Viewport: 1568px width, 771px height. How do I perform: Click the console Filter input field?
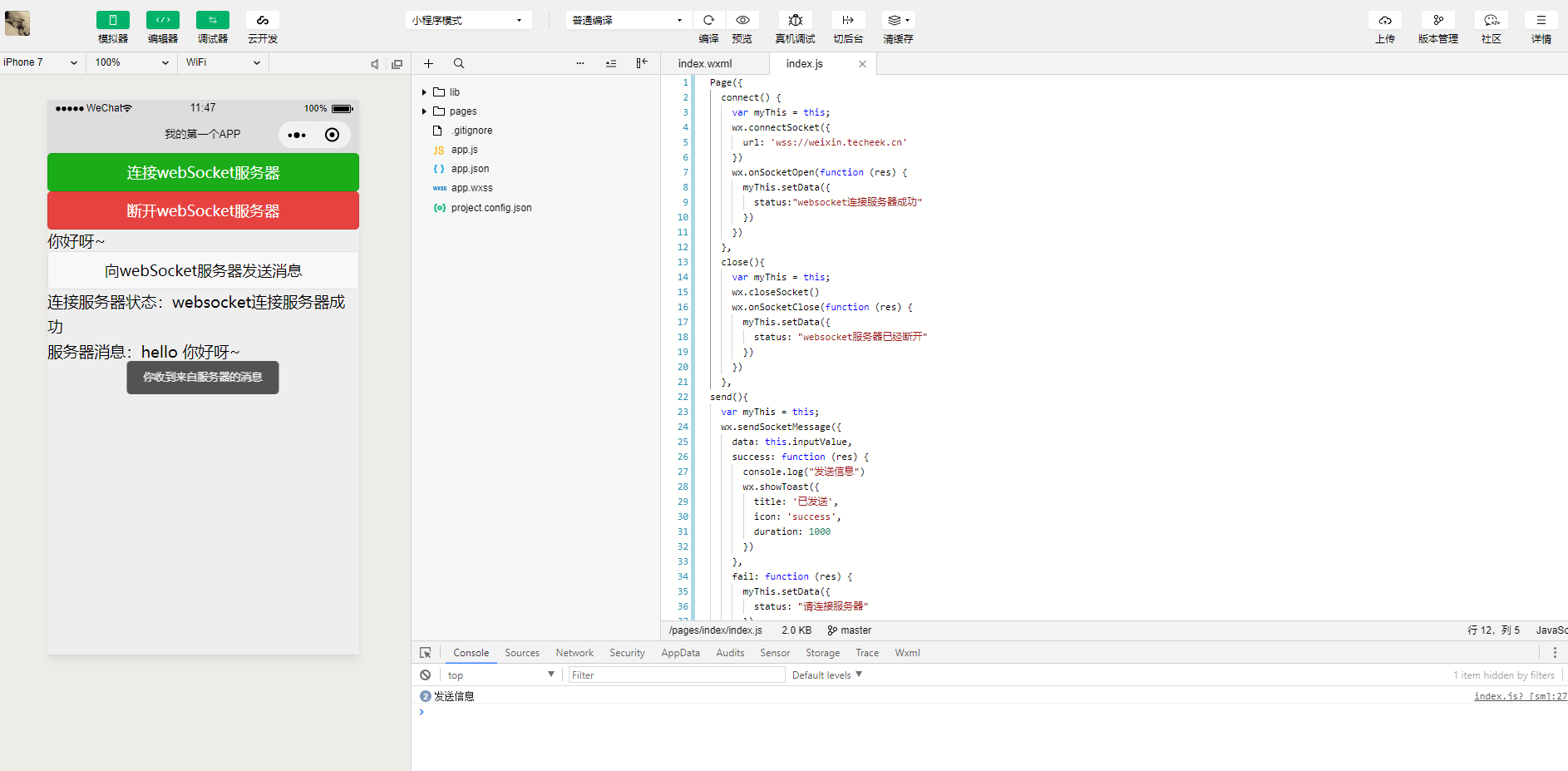(x=676, y=675)
